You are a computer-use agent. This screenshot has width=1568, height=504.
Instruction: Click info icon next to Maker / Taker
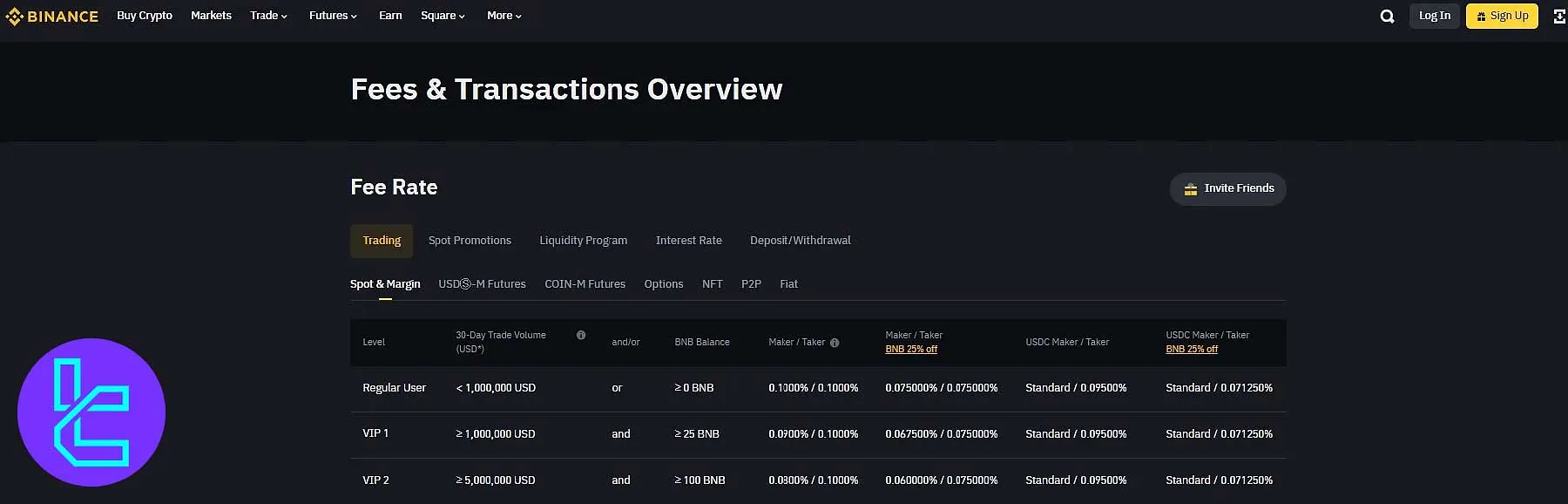(x=835, y=343)
